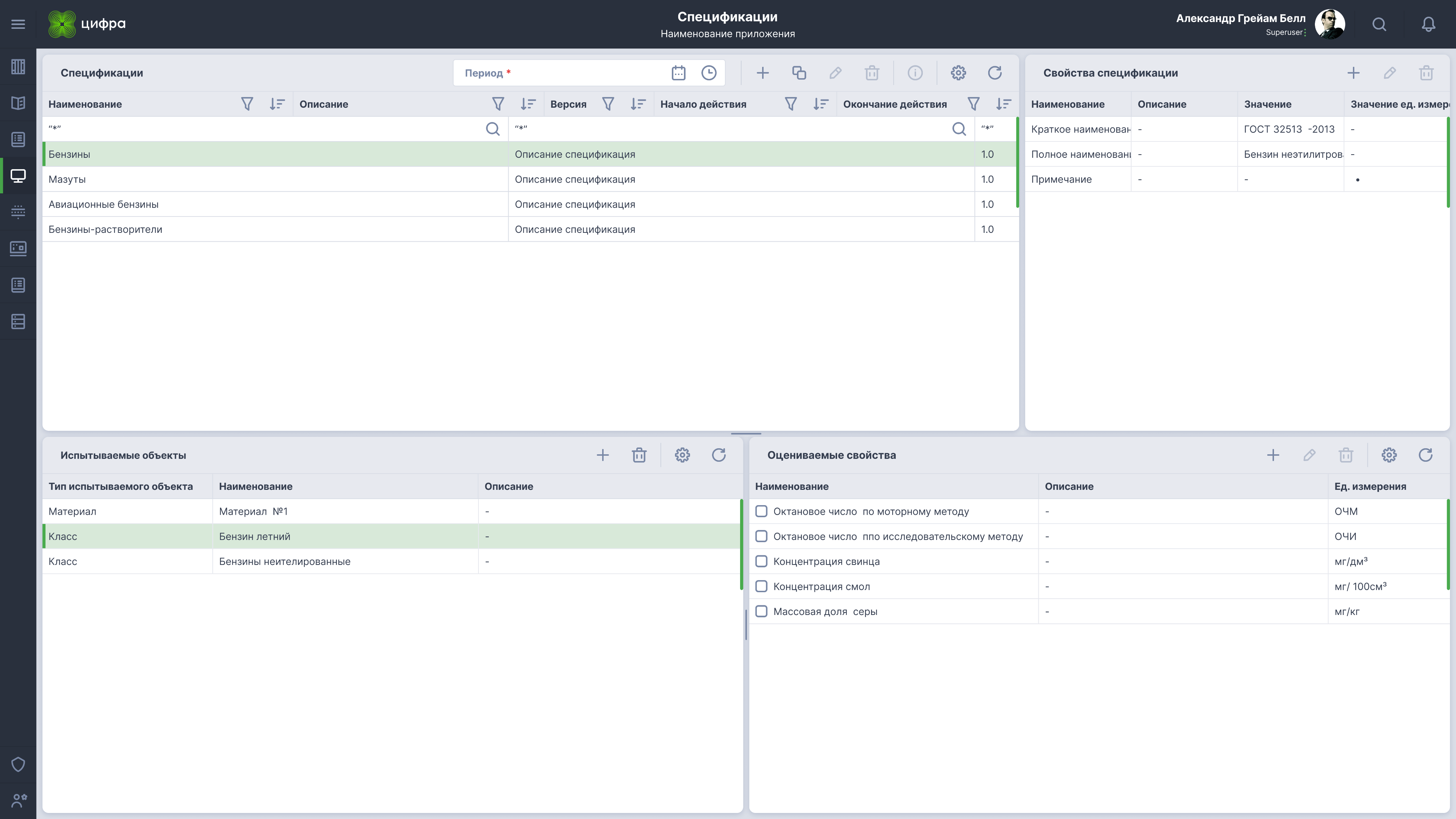This screenshot has height=819, width=1456.
Task: Select Бензины-растворители specification entry
Action: pyautogui.click(x=105, y=229)
